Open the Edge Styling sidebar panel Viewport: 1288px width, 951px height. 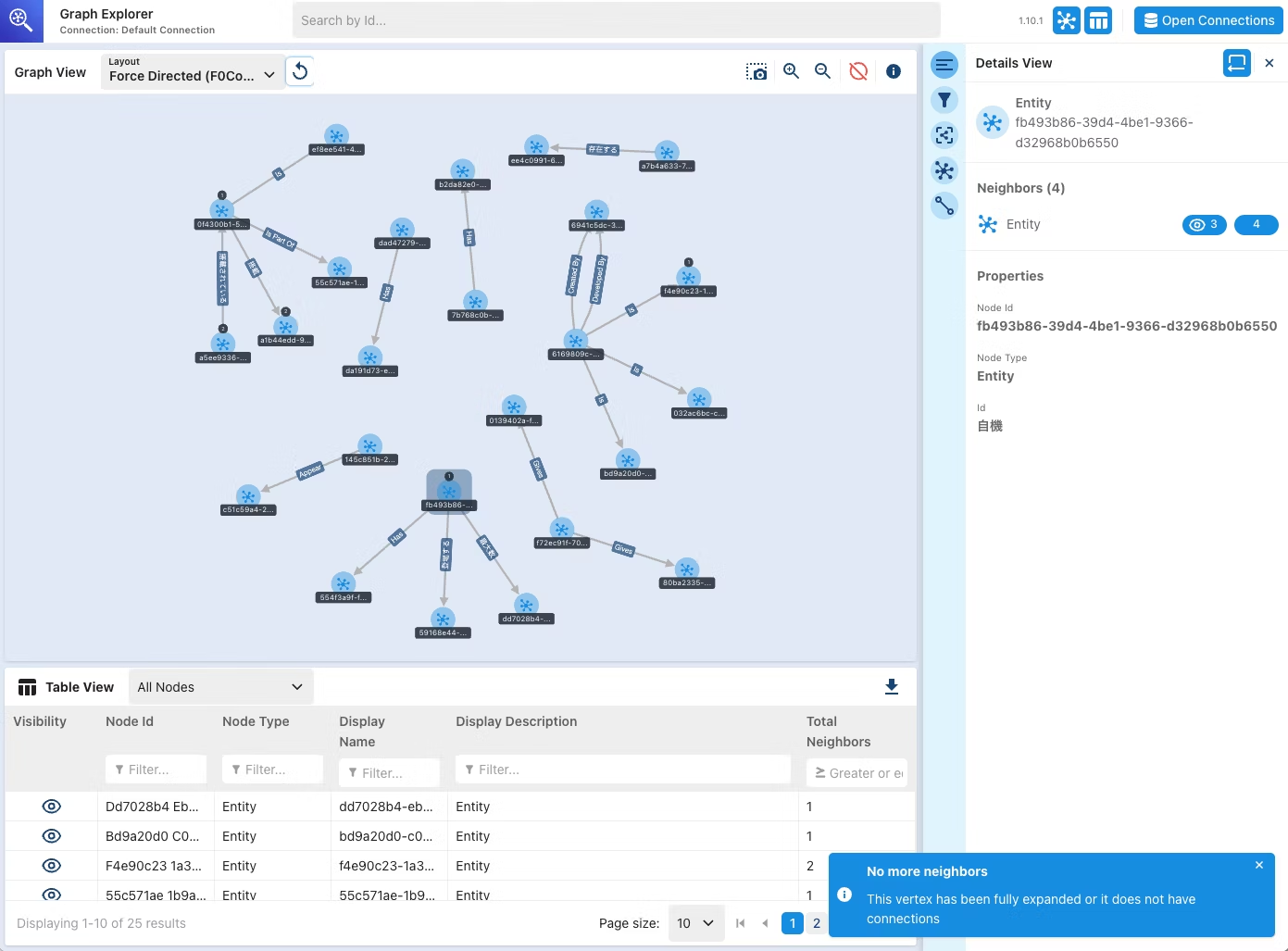click(x=944, y=206)
